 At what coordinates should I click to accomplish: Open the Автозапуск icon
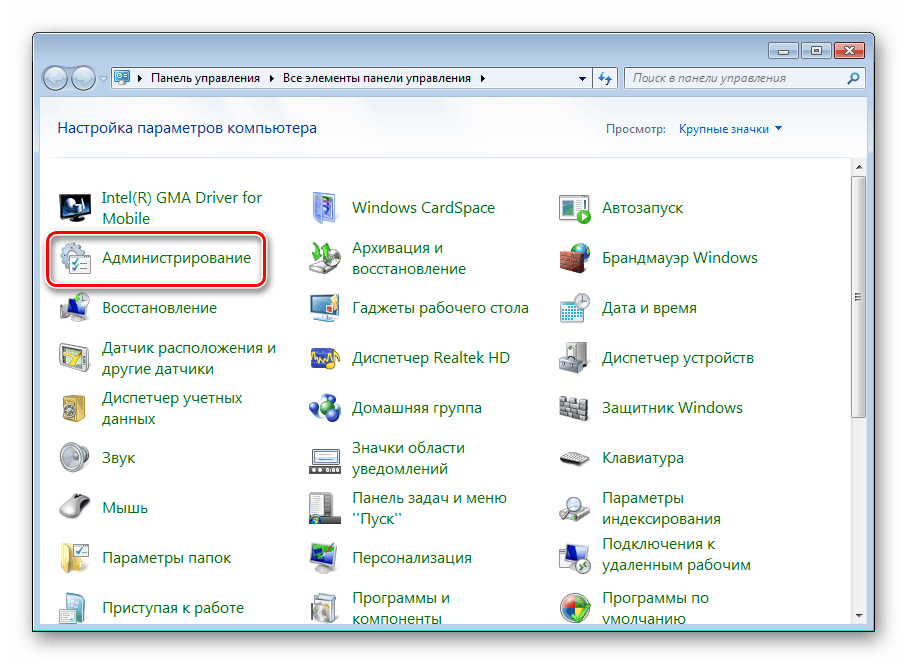pos(574,209)
